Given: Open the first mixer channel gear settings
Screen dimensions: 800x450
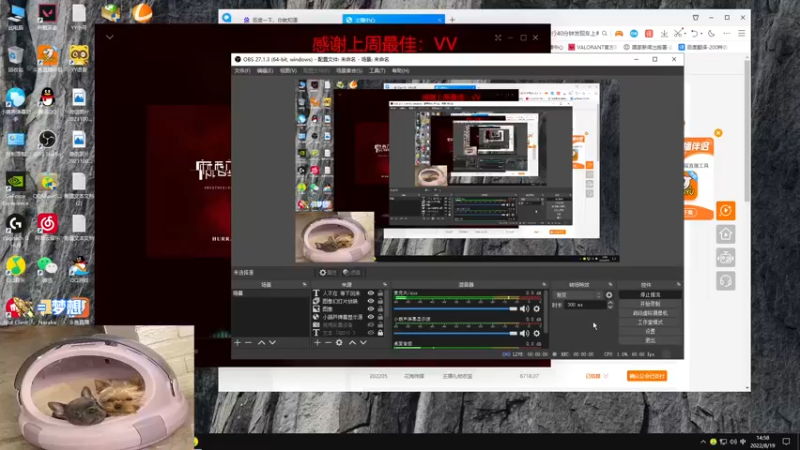Looking at the screenshot, I should (537, 309).
